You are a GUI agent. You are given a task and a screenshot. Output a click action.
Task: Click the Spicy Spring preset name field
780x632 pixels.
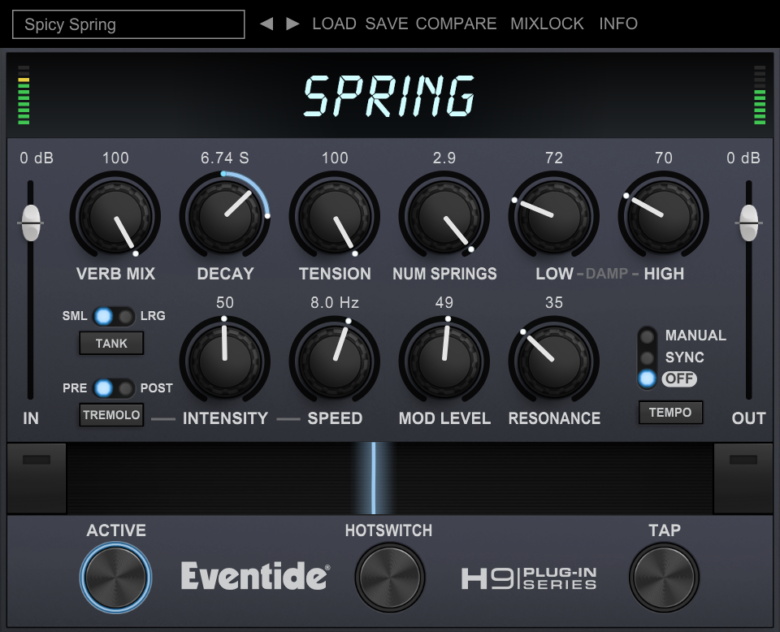coord(128,24)
